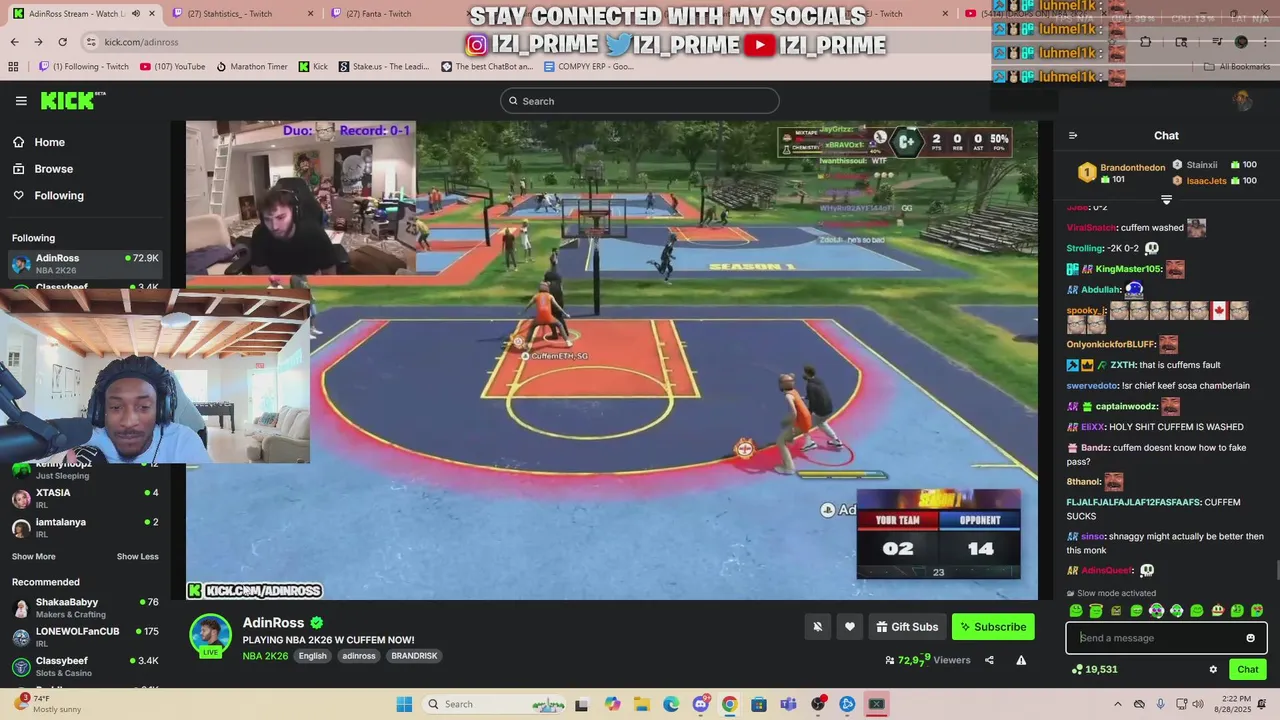Collapse the chat panel icon
Image resolution: width=1280 pixels, height=720 pixels.
coord(1073,136)
